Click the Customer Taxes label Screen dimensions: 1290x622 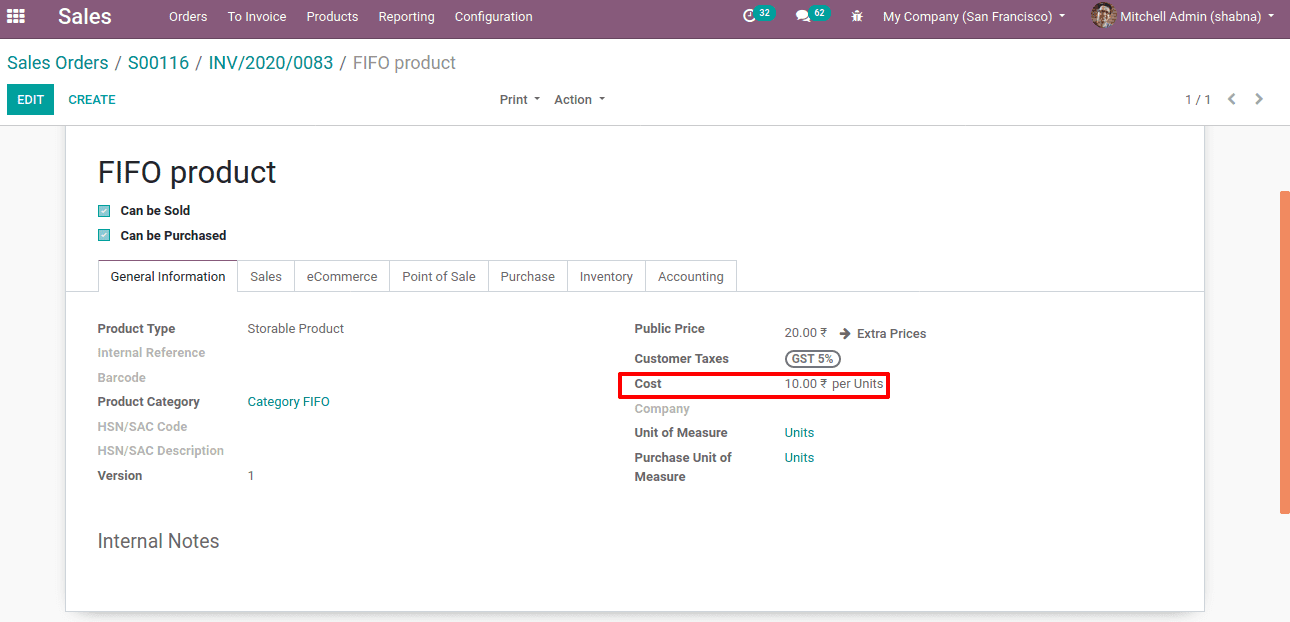[x=681, y=359]
